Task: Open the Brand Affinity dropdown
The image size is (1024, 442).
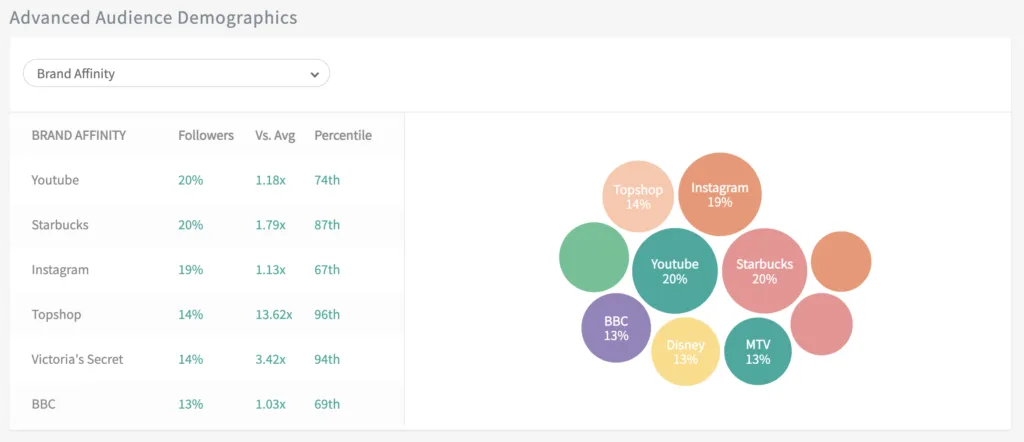Action: pyautogui.click(x=176, y=74)
